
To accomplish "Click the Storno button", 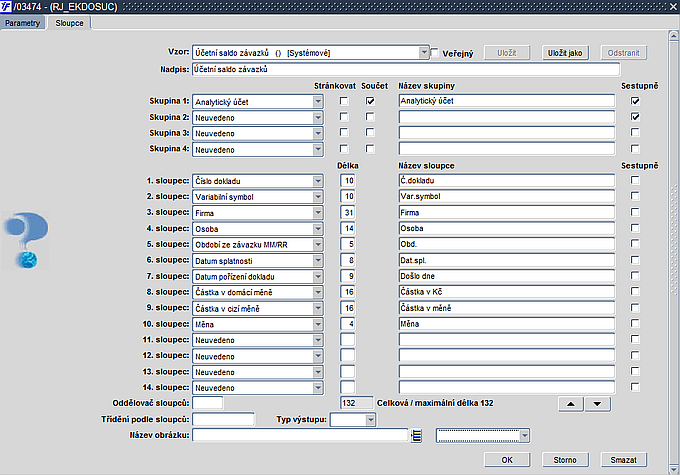I will pos(565,459).
